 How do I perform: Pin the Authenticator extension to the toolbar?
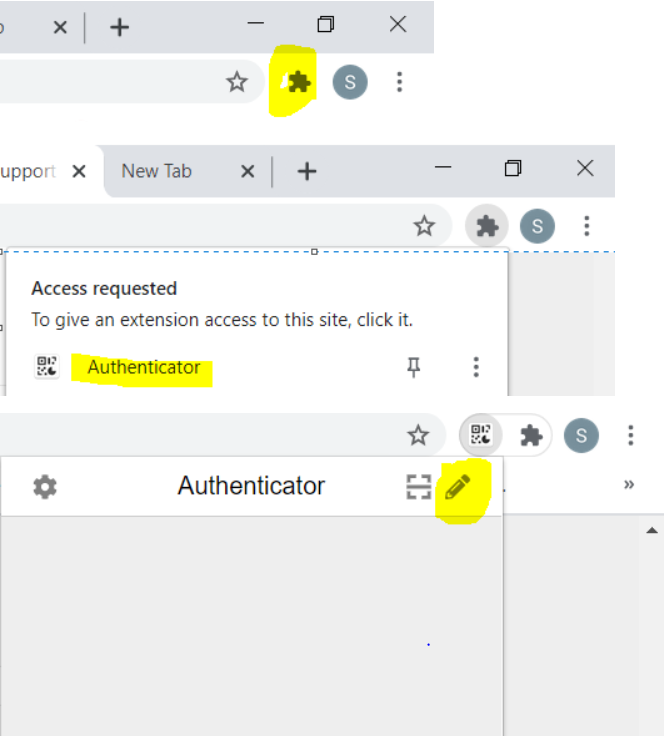point(414,367)
